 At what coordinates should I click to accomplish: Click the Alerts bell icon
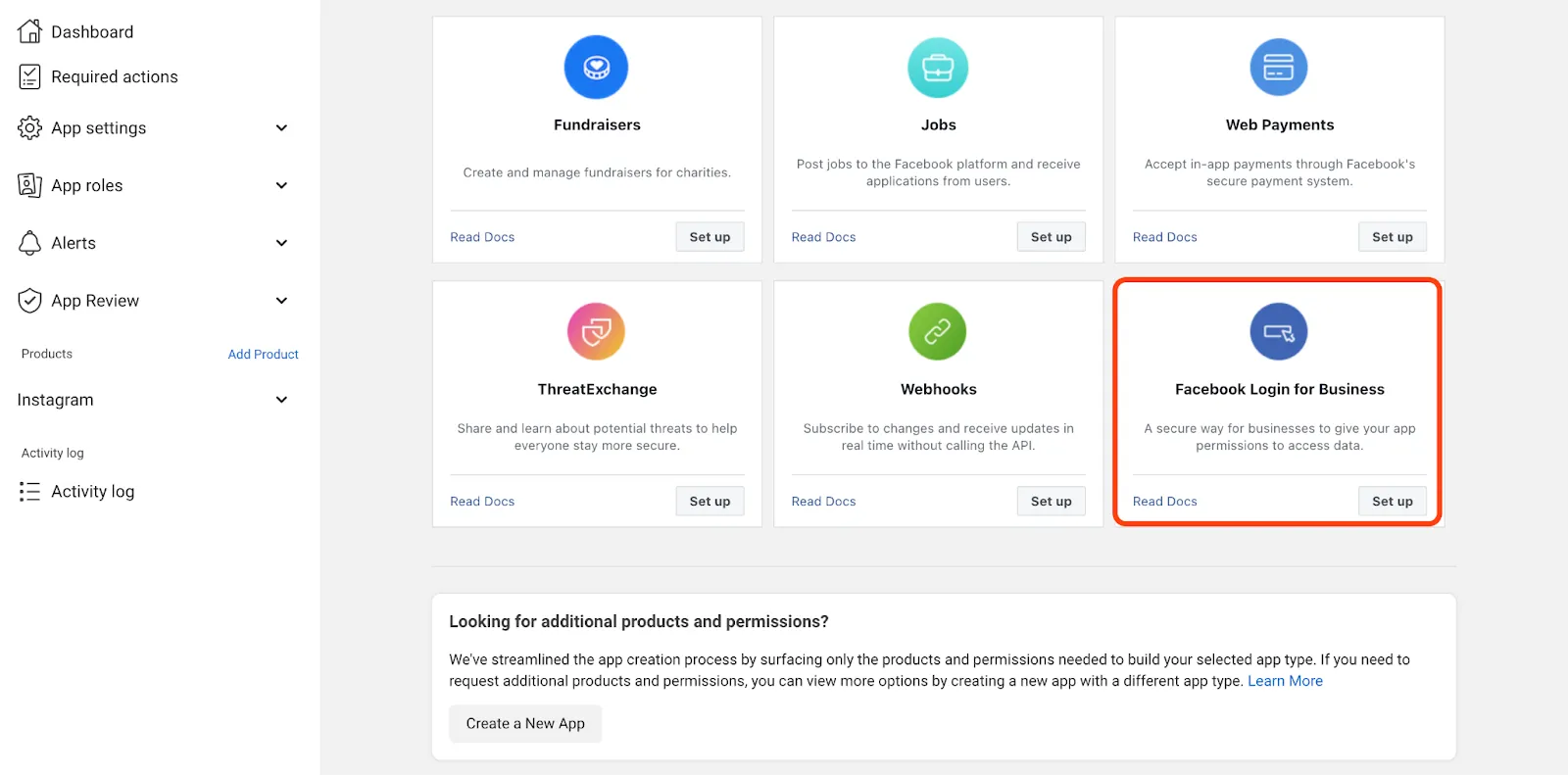coord(29,243)
